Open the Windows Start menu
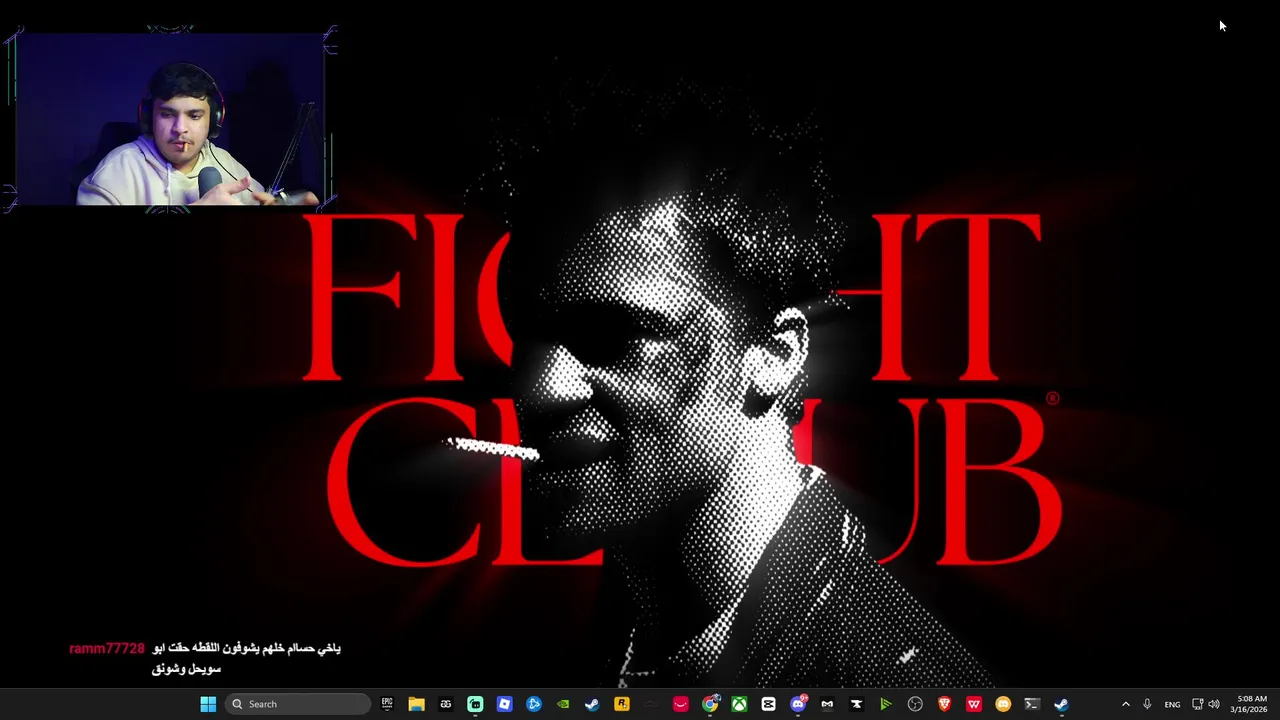1280x720 pixels. point(208,704)
